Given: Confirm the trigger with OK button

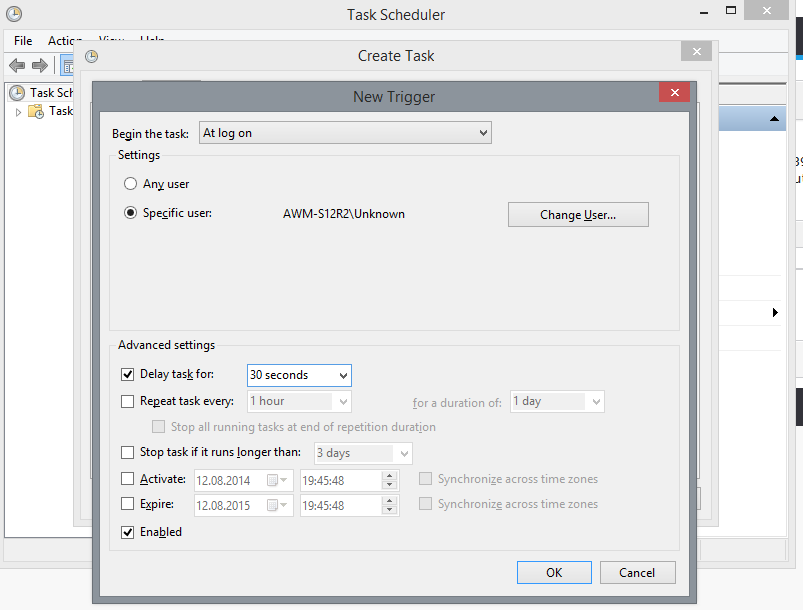Looking at the screenshot, I should point(554,573).
